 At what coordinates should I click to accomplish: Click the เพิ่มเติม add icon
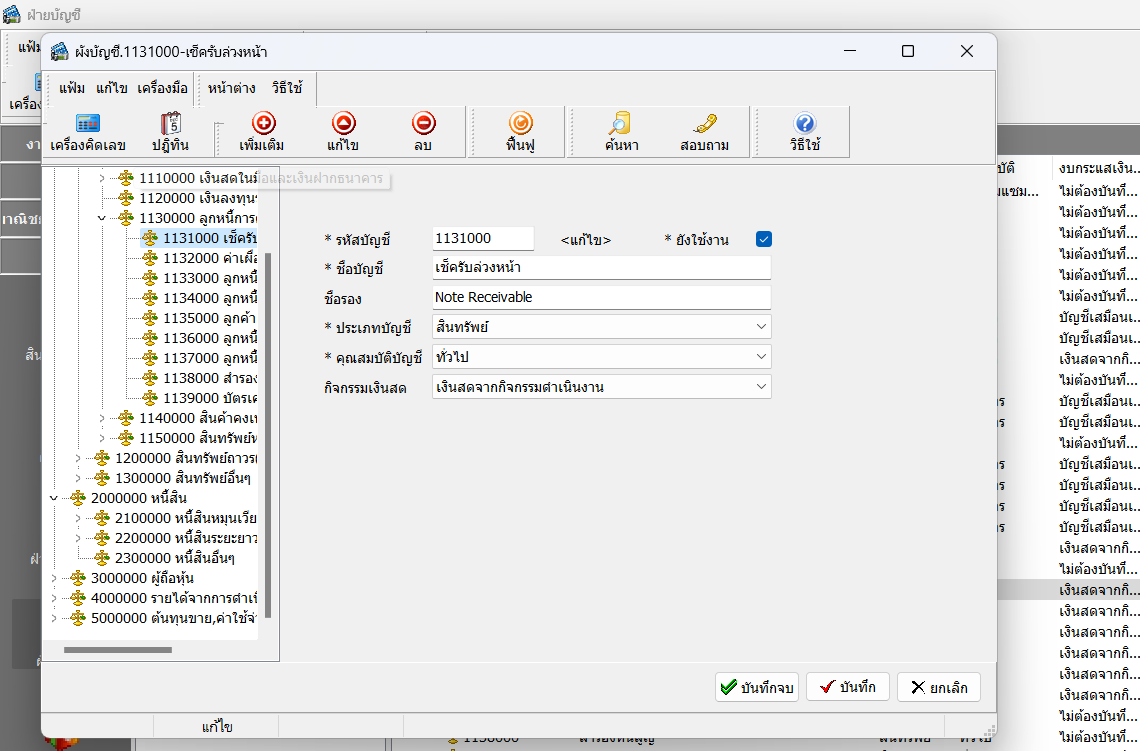(x=263, y=124)
